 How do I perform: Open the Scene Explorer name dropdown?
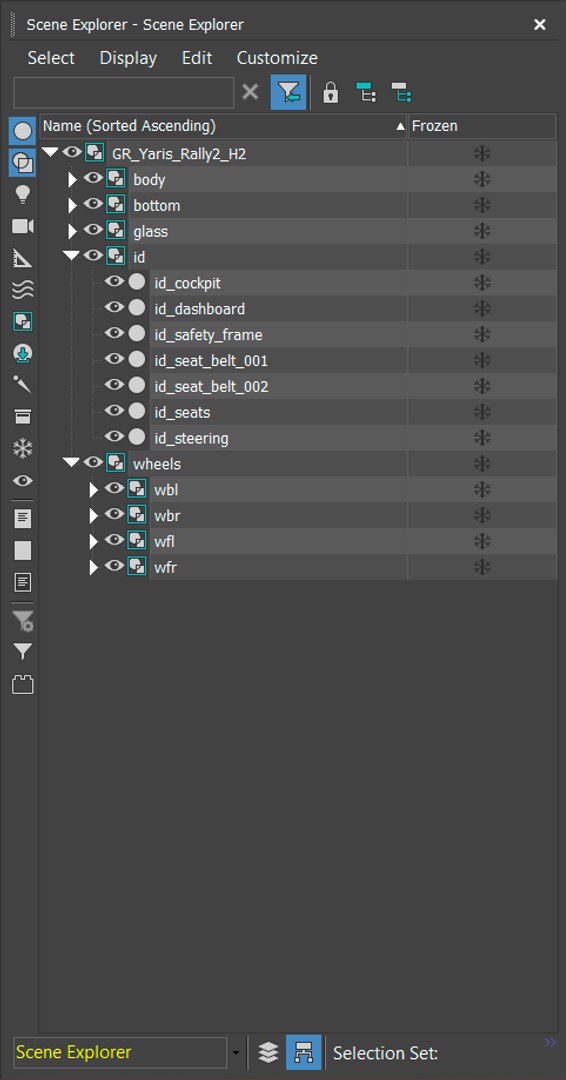click(237, 1052)
